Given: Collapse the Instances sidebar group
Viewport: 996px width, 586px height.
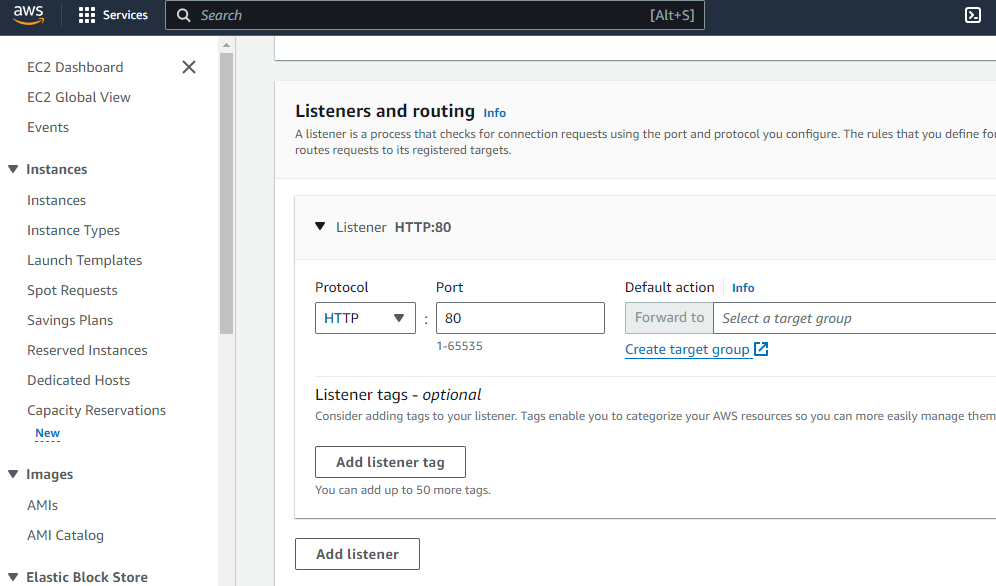Looking at the screenshot, I should click(13, 169).
